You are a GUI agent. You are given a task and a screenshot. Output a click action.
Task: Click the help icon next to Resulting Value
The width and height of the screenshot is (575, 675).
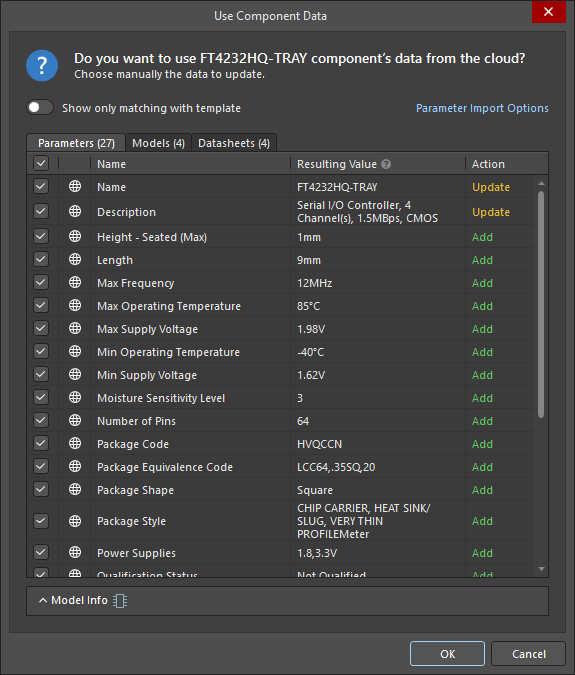(386, 164)
